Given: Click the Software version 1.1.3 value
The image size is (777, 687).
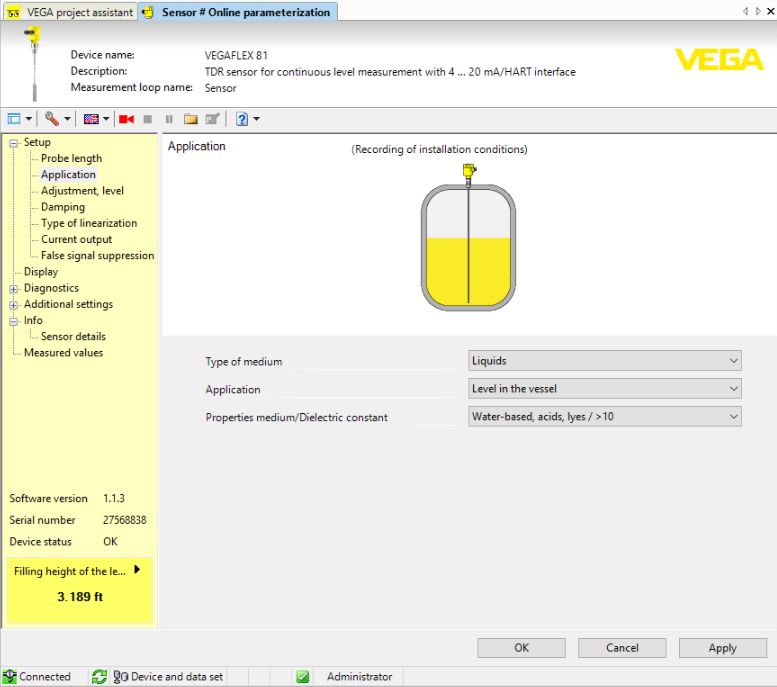Looking at the screenshot, I should 113,498.
